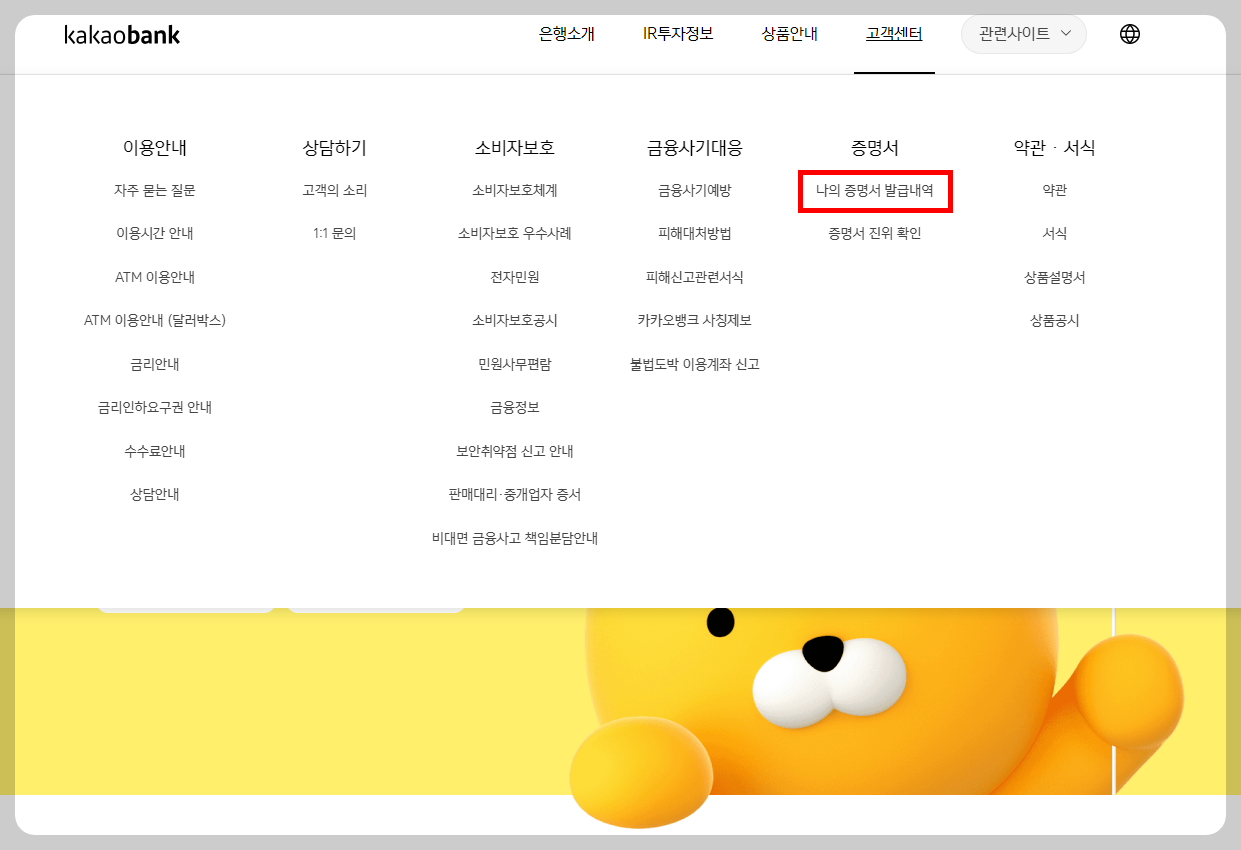The image size is (1241, 850).
Task: Go to 자주 묻는 질문
Action: coord(155,190)
